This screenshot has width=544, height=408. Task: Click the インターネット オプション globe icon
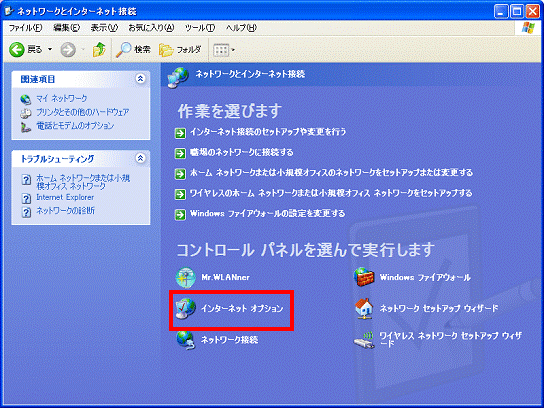point(186,308)
